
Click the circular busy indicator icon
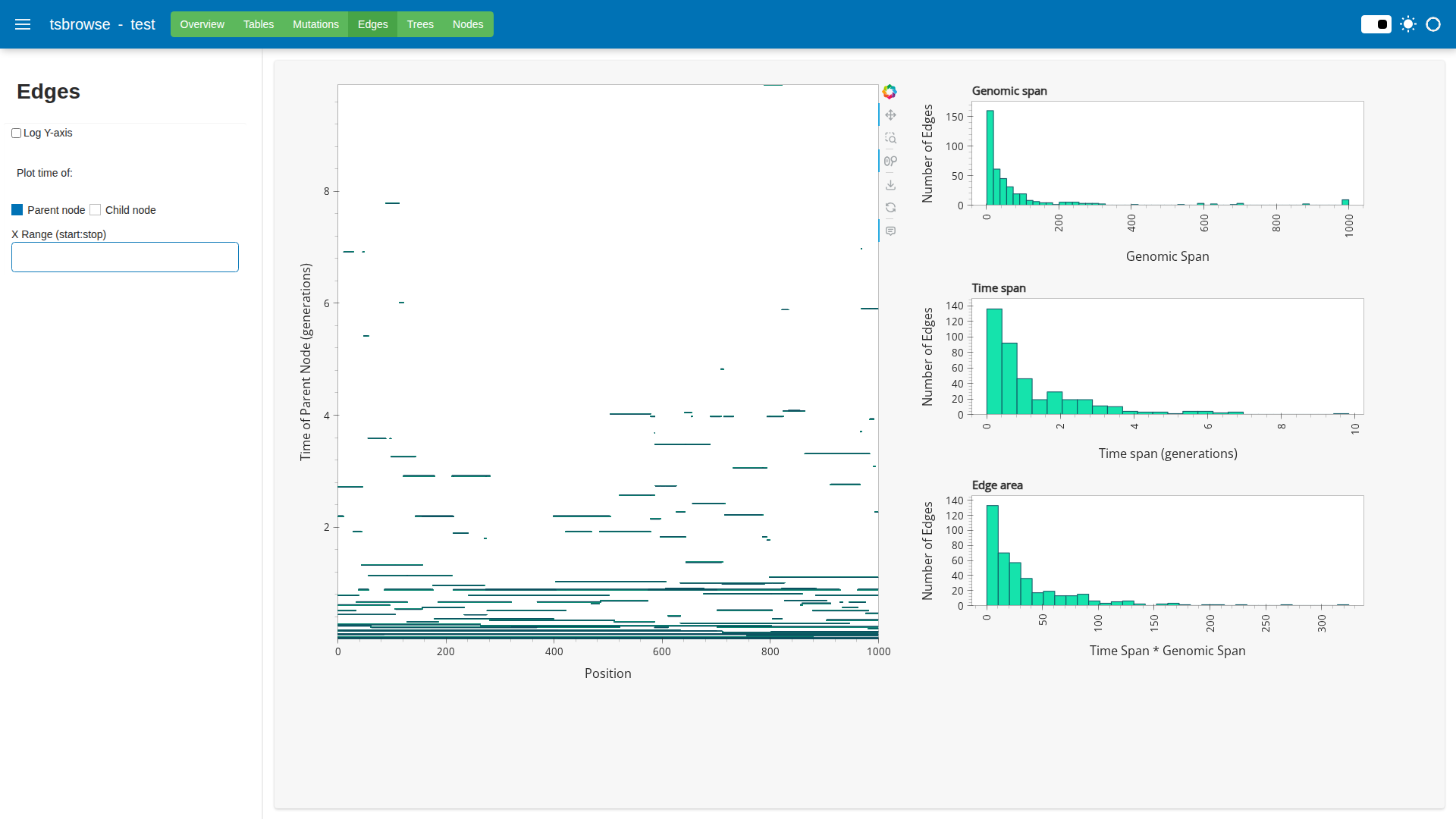tap(1433, 24)
